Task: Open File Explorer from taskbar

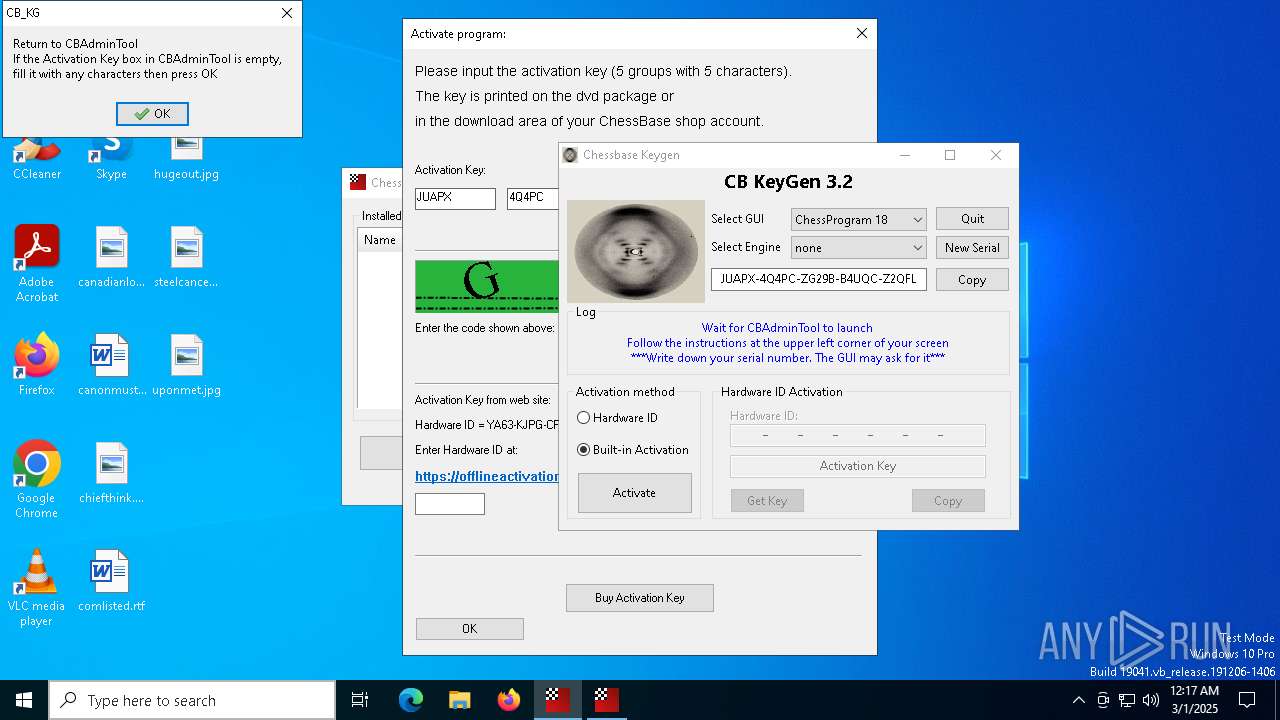Action: pos(459,700)
